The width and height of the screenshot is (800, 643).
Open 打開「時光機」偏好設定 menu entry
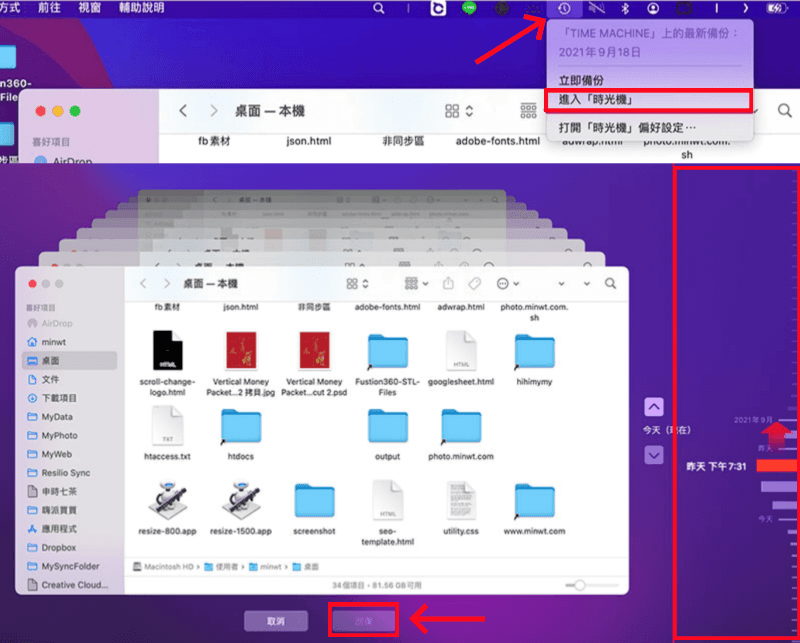click(x=627, y=127)
